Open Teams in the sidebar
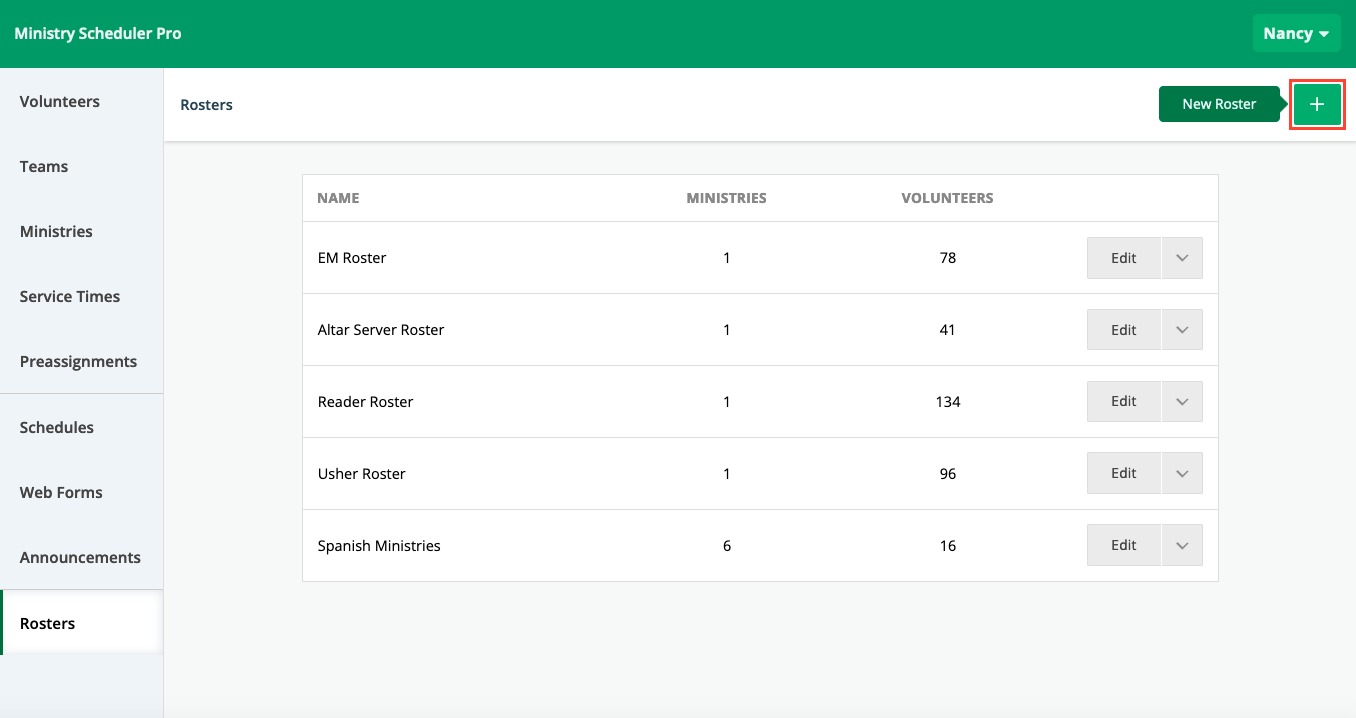This screenshot has height=718, width=1356. point(44,167)
